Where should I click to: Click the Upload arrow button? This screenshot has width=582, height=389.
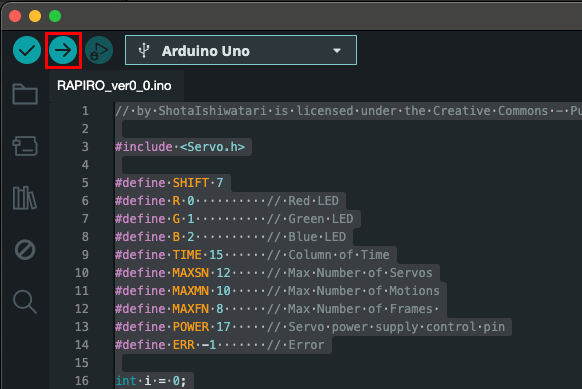pyautogui.click(x=63, y=50)
